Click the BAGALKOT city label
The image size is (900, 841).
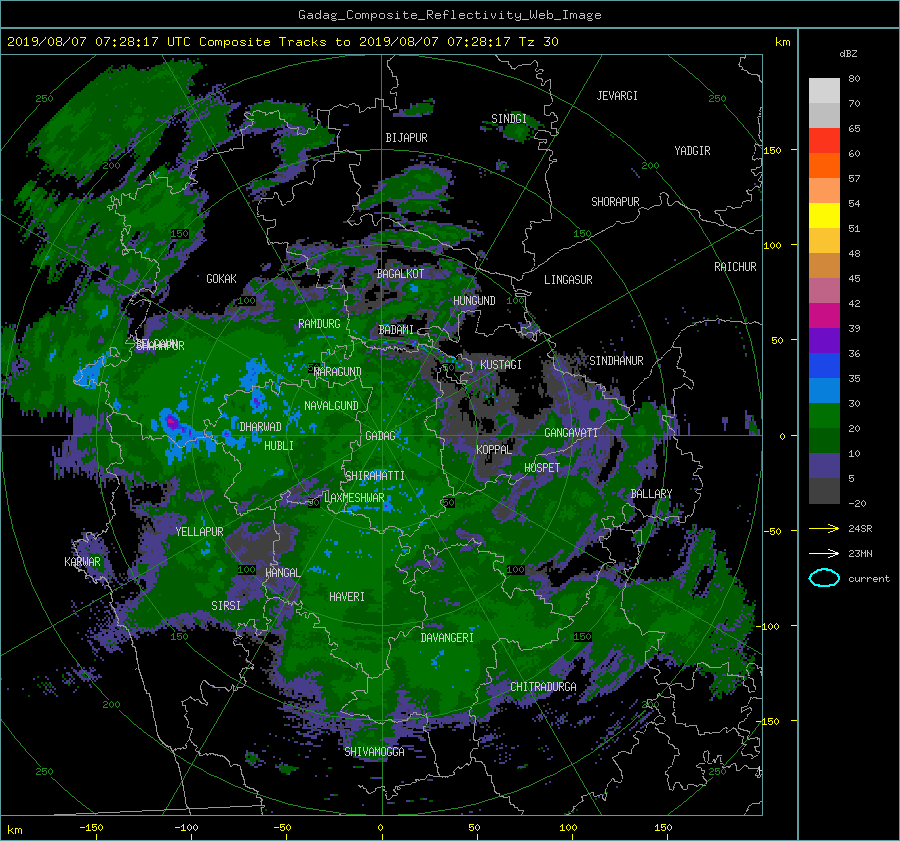click(x=400, y=274)
